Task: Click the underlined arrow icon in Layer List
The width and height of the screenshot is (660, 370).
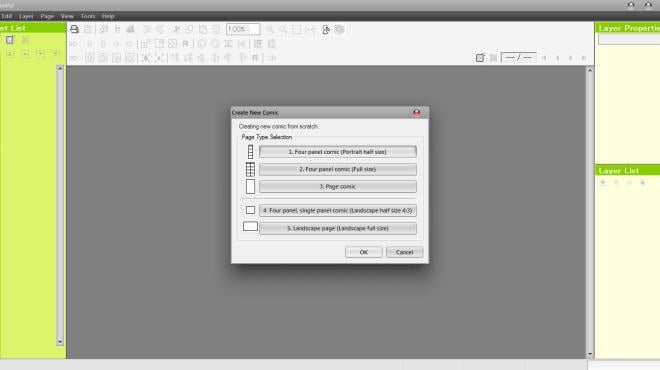Action: point(603,183)
